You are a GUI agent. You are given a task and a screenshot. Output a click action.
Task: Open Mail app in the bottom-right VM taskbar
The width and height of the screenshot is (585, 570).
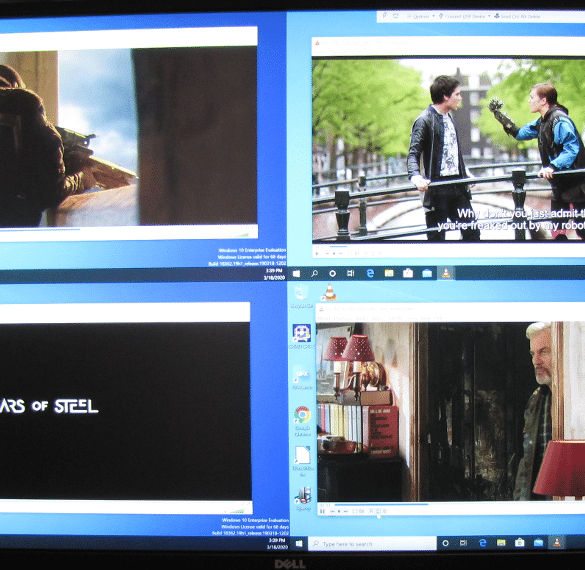[x=538, y=542]
